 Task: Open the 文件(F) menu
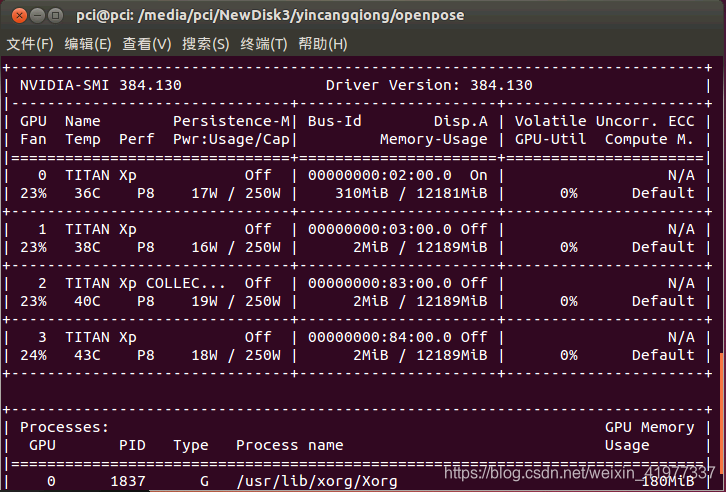tap(30, 44)
